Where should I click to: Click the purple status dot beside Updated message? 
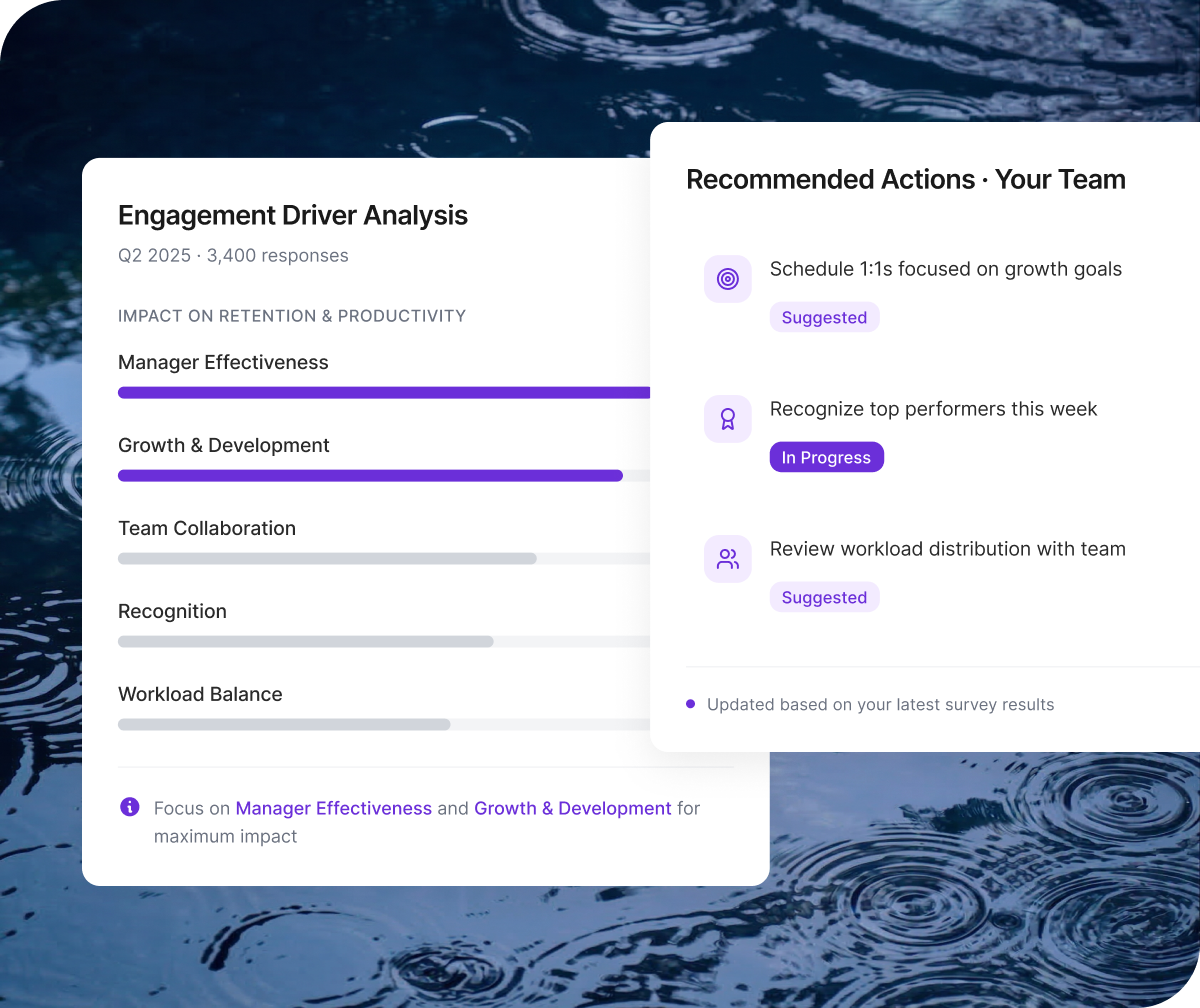pyautogui.click(x=689, y=704)
